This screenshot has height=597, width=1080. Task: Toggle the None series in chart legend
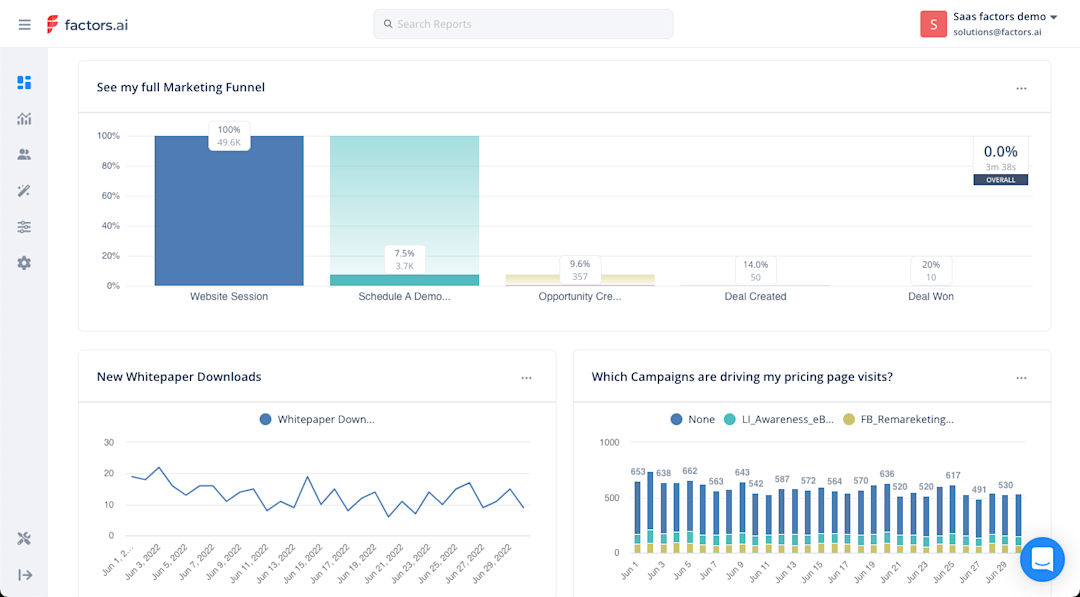click(693, 419)
